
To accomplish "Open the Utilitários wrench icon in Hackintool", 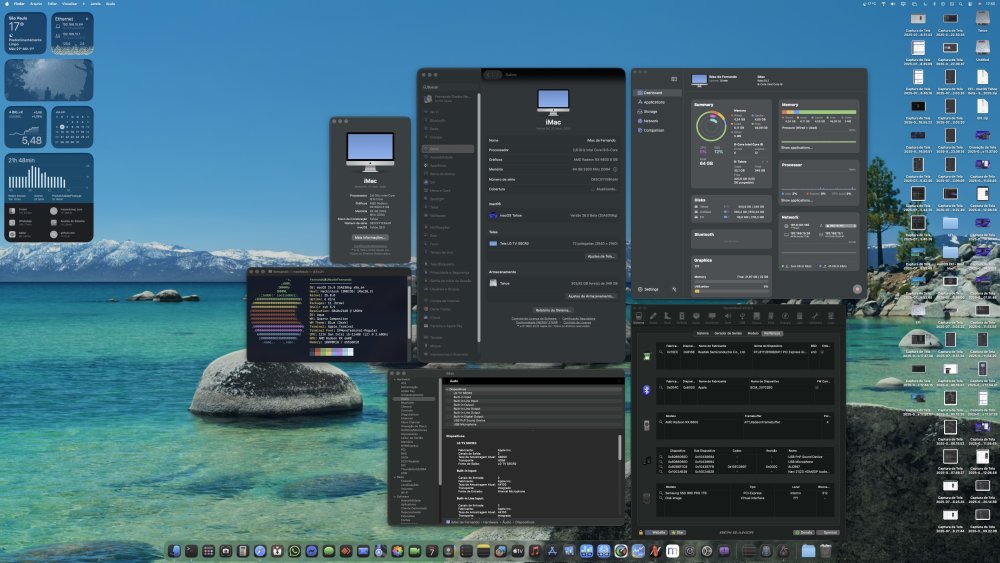I will pos(815,316).
